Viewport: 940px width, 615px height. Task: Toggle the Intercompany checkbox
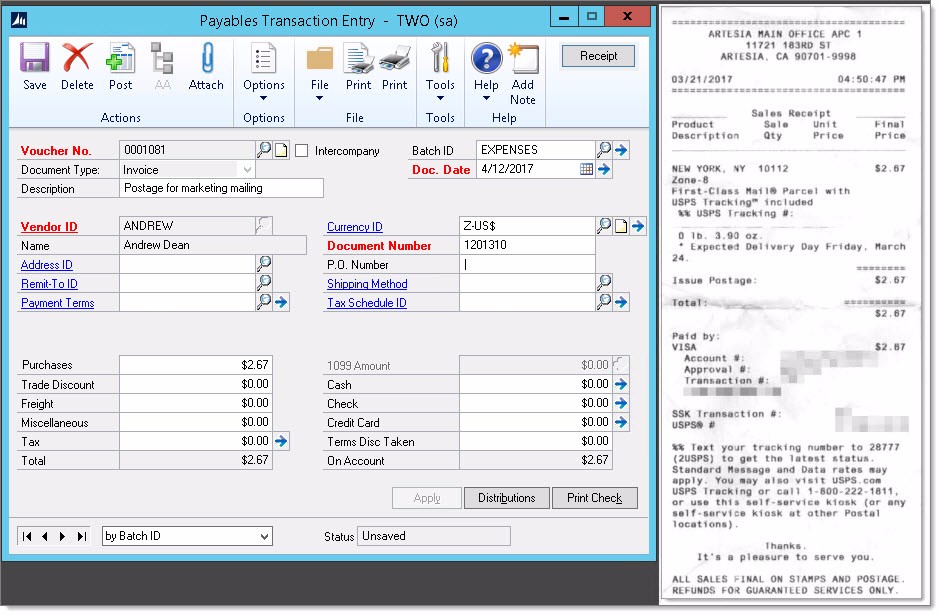302,151
